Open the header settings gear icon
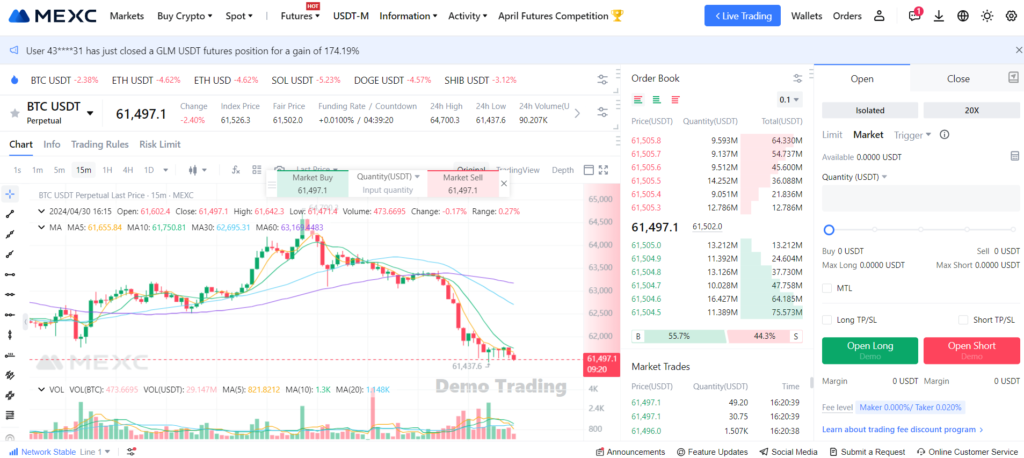 click(1011, 16)
